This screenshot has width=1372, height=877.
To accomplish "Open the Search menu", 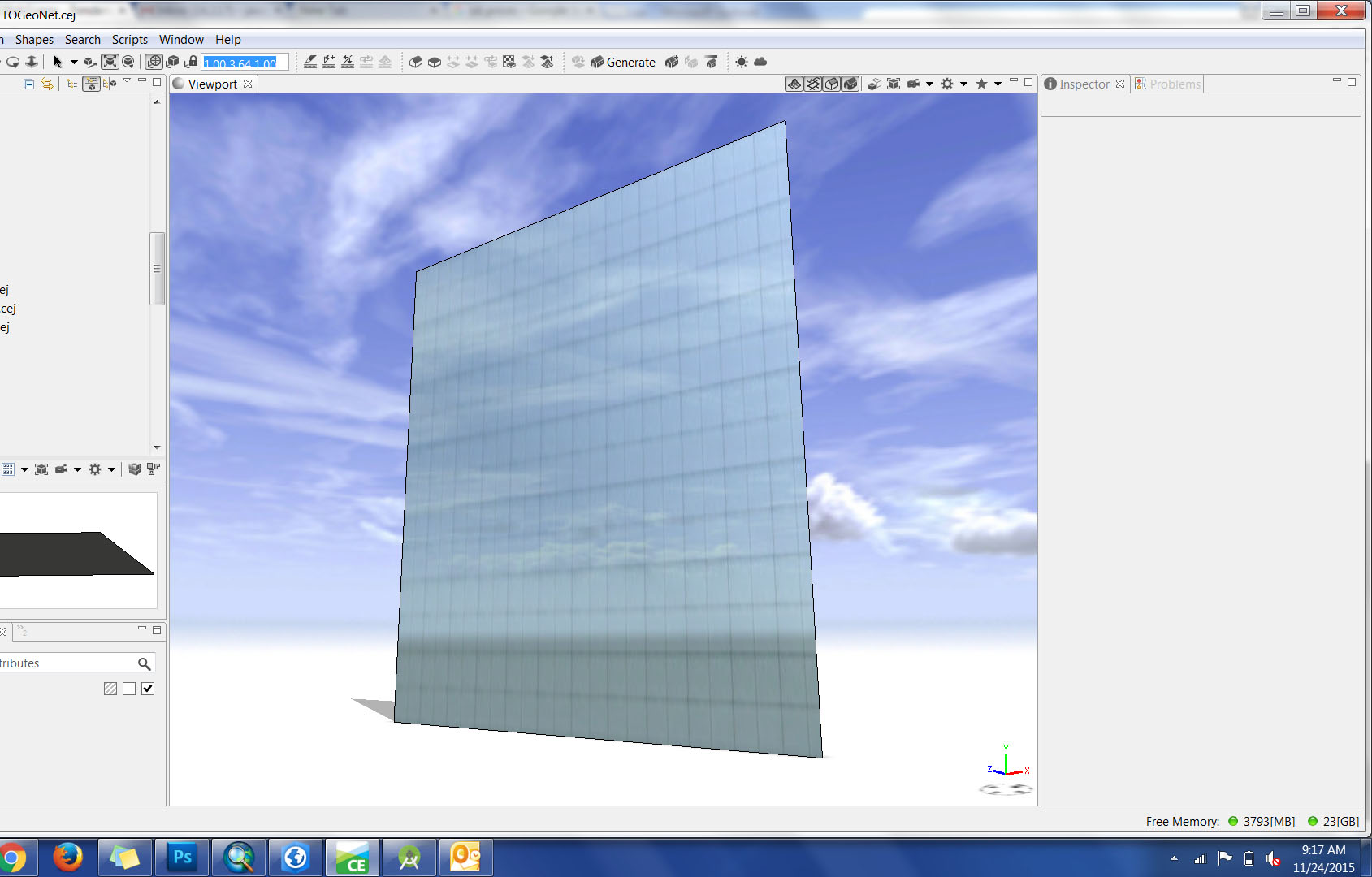I will click(83, 39).
